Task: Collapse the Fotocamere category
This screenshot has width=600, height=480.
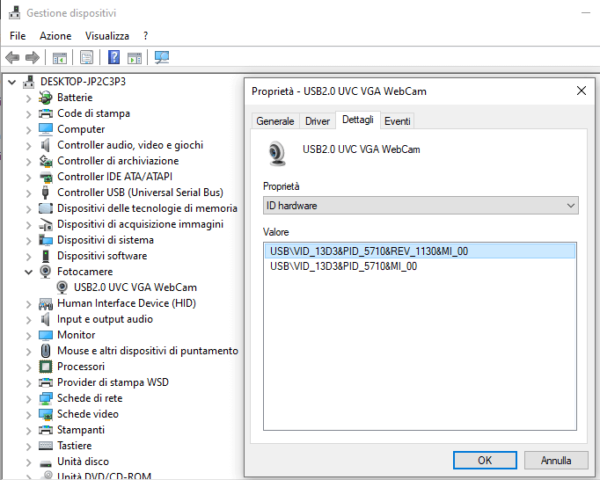Action: click(x=28, y=272)
